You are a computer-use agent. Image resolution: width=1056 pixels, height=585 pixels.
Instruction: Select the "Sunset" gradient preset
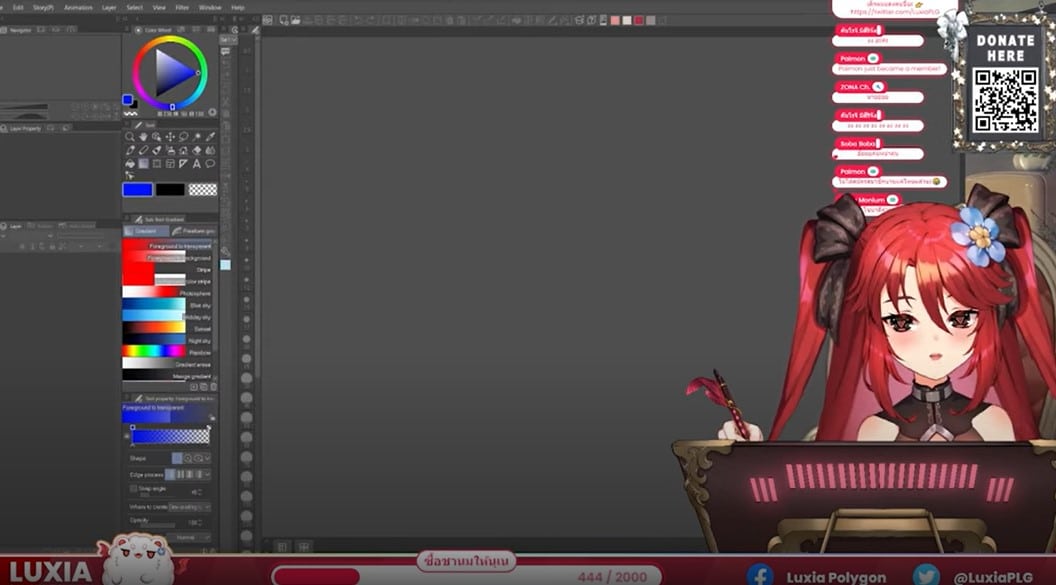[167, 329]
